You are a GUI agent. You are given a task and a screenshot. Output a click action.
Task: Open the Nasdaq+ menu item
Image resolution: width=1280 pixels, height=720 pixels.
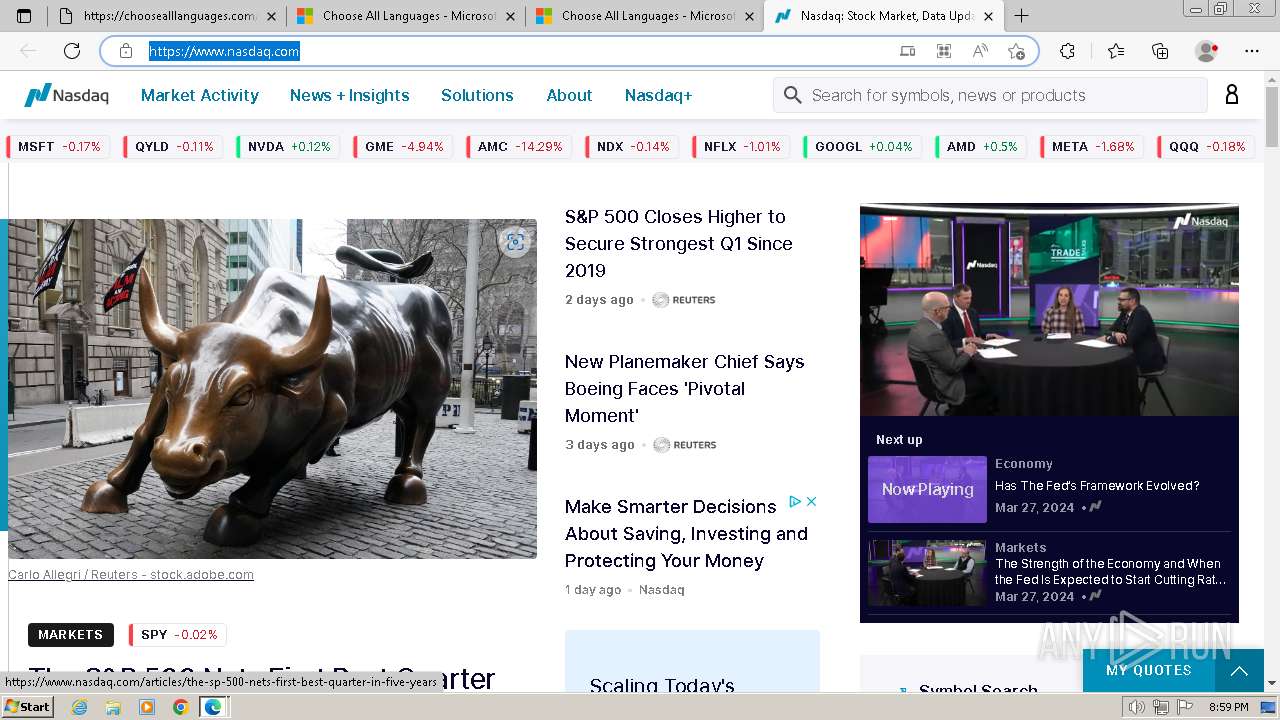tap(658, 95)
